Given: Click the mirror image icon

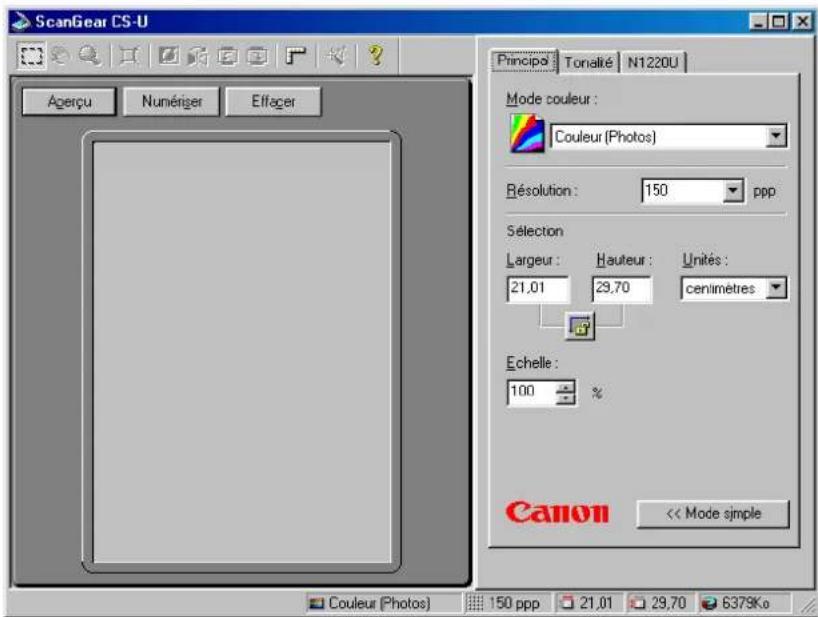Looking at the screenshot, I should pos(198,56).
